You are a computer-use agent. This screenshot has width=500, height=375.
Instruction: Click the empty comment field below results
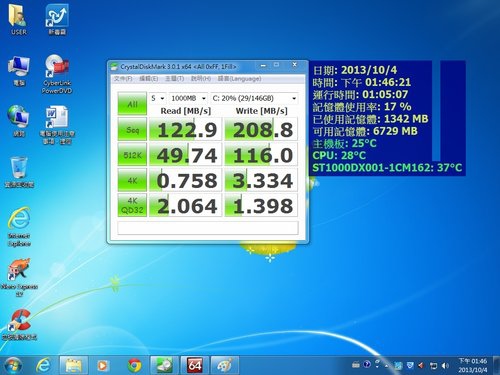[x=208, y=228]
